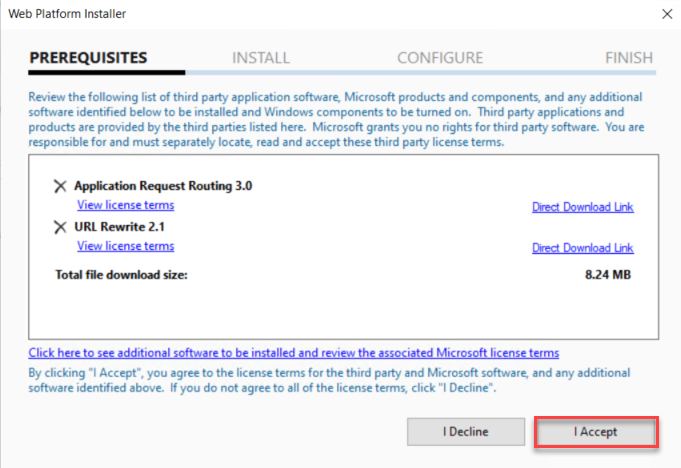
Task: View license terms for Application Request Routing
Action: click(x=125, y=205)
